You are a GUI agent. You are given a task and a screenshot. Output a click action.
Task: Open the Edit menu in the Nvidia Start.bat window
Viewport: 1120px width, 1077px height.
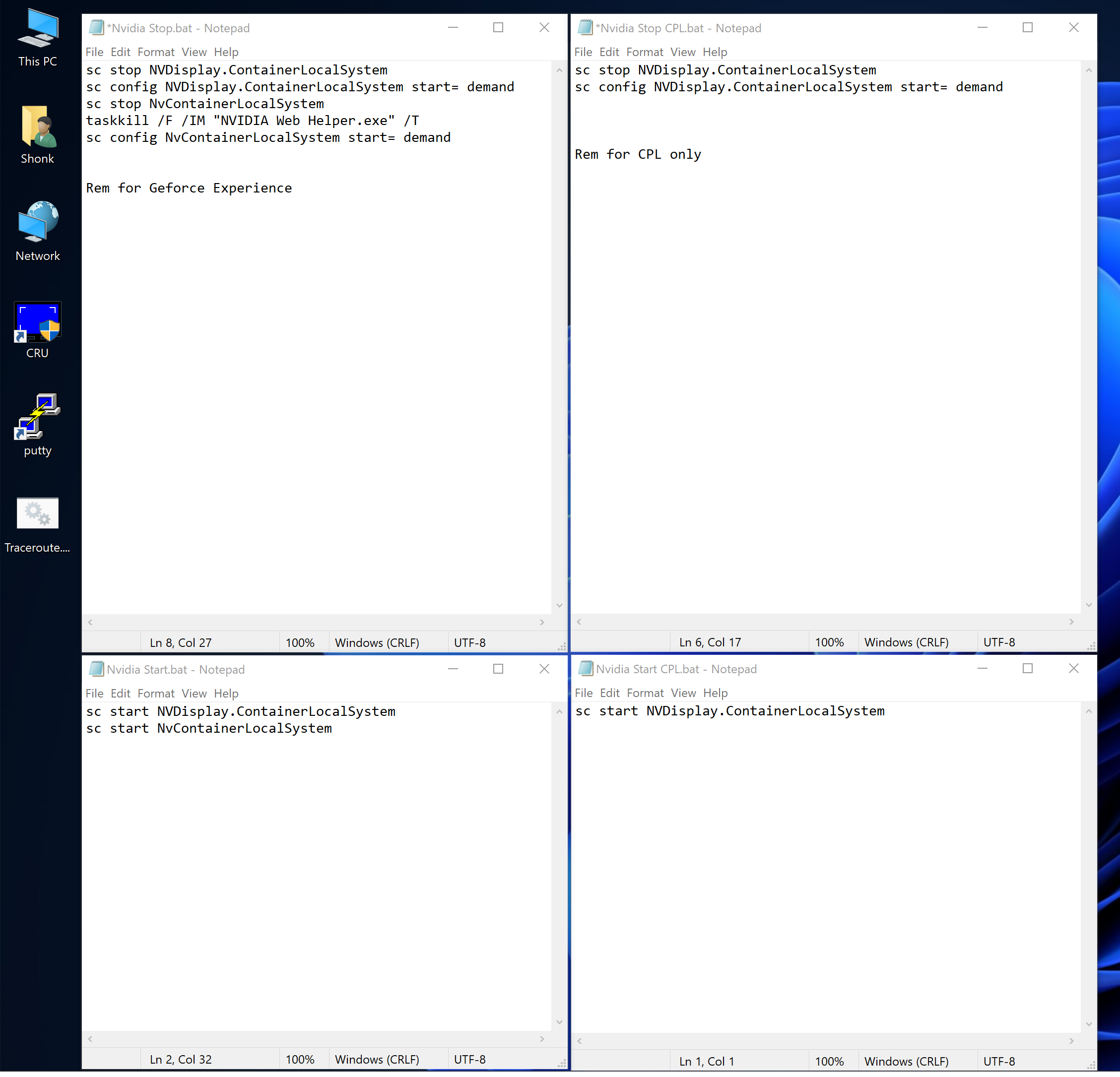click(x=120, y=693)
